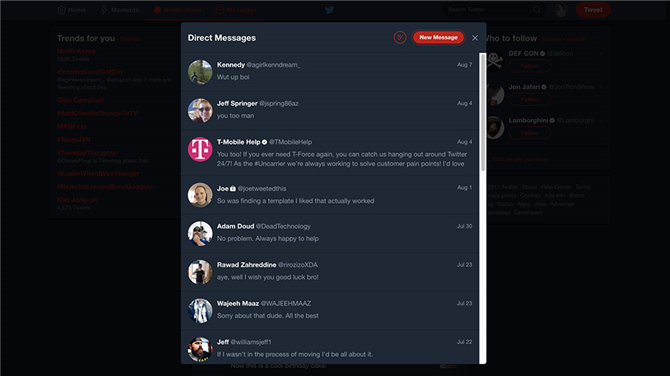Click Wajeeh Maaz's avatar
Image resolution: width=670 pixels, height=376 pixels.
(200, 311)
